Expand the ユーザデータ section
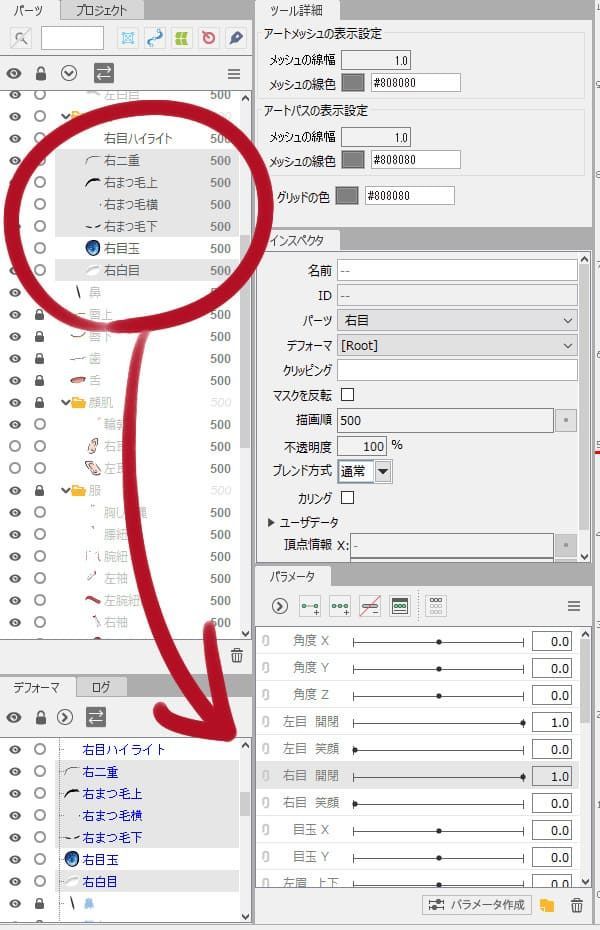600x930 pixels. coord(271,523)
